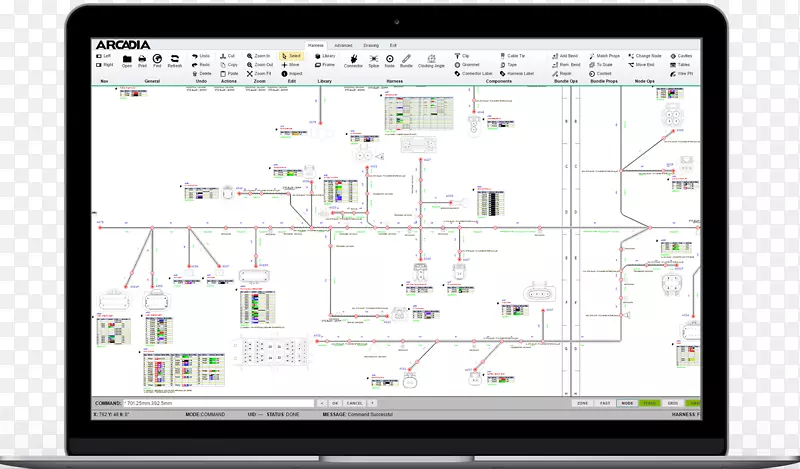Click the Find globe icon

pos(157,61)
